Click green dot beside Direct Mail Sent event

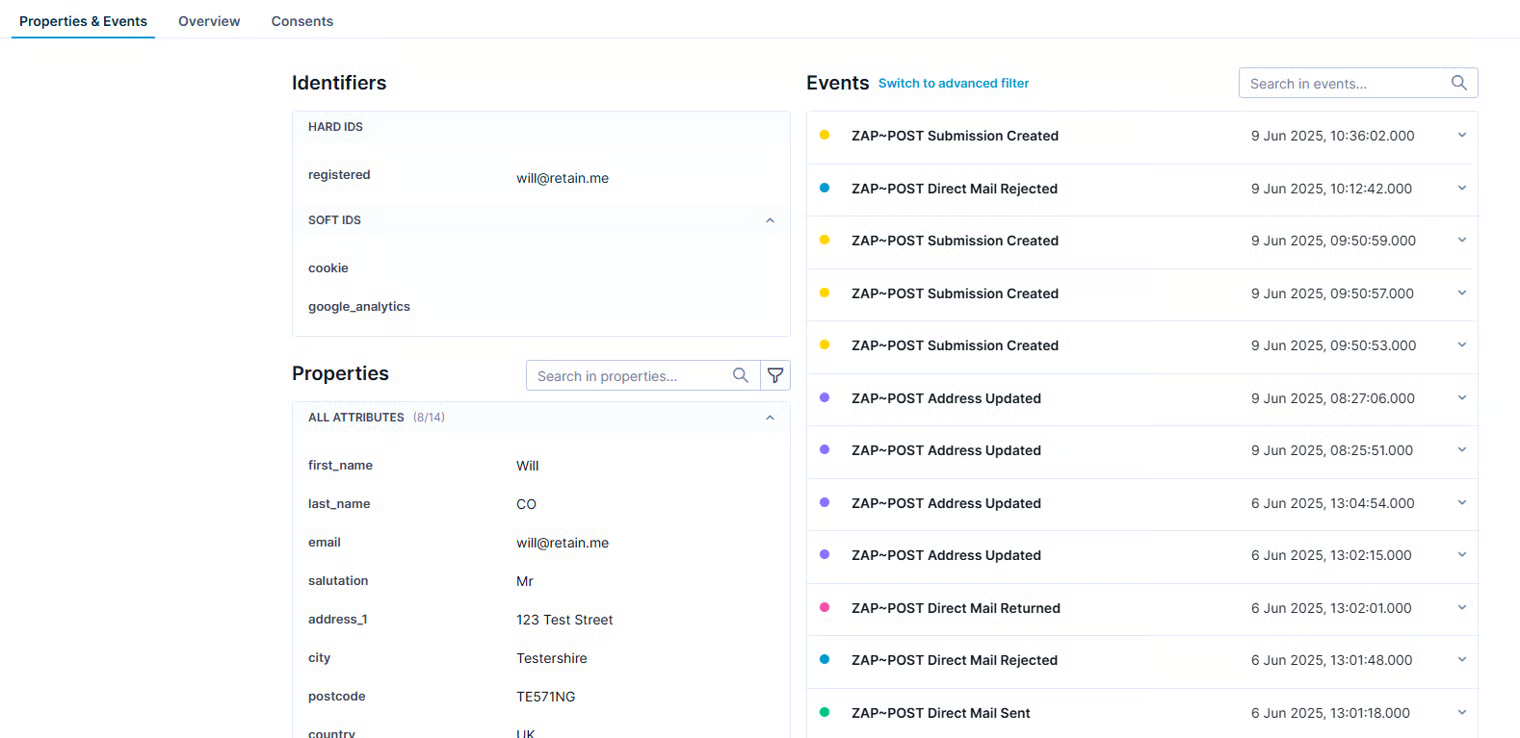tap(824, 712)
